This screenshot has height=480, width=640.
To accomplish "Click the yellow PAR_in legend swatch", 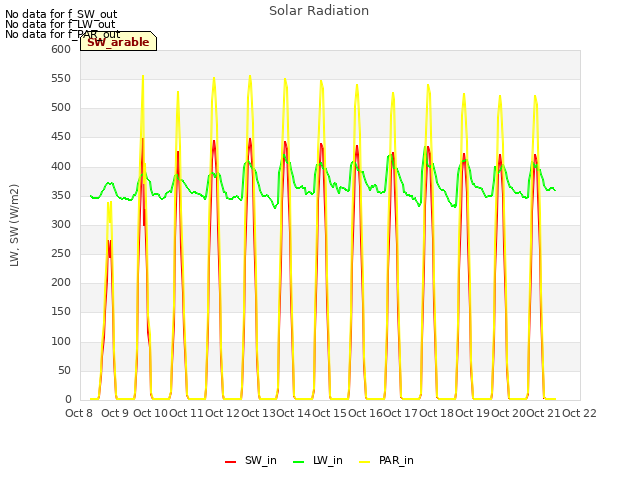I will [364, 462].
